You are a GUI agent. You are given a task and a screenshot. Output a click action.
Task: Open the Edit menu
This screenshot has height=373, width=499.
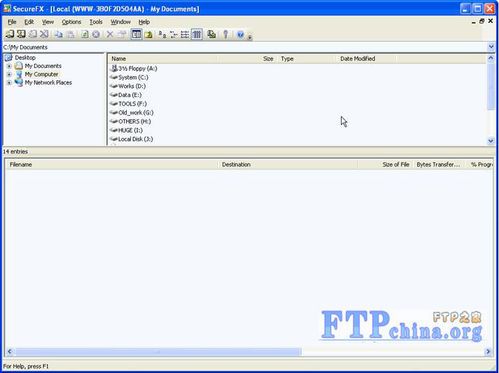29,22
